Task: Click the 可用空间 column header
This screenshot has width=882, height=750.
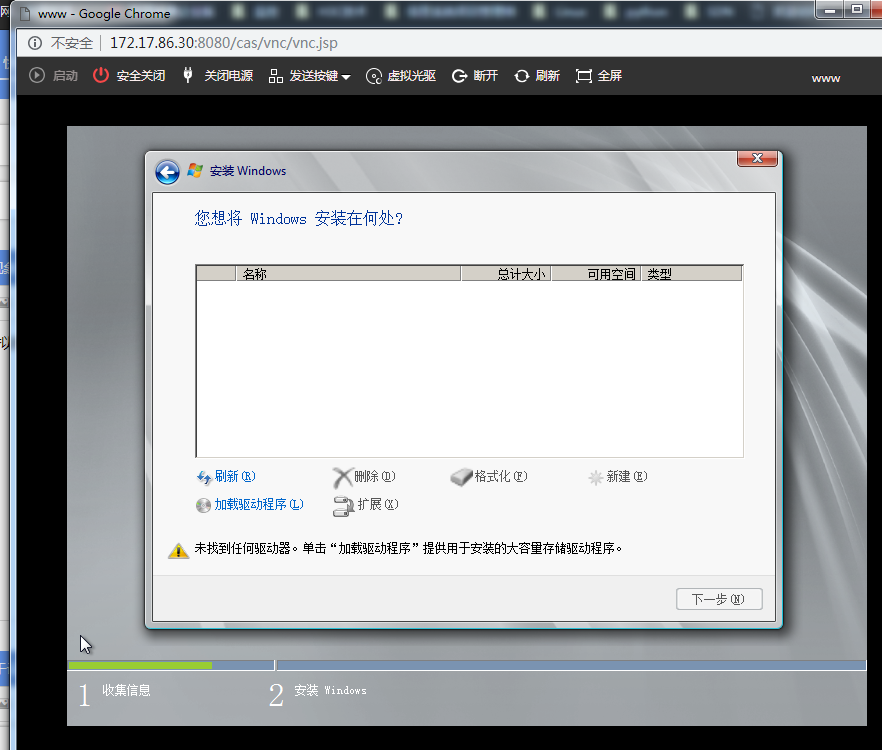Action: pyautogui.click(x=596, y=273)
